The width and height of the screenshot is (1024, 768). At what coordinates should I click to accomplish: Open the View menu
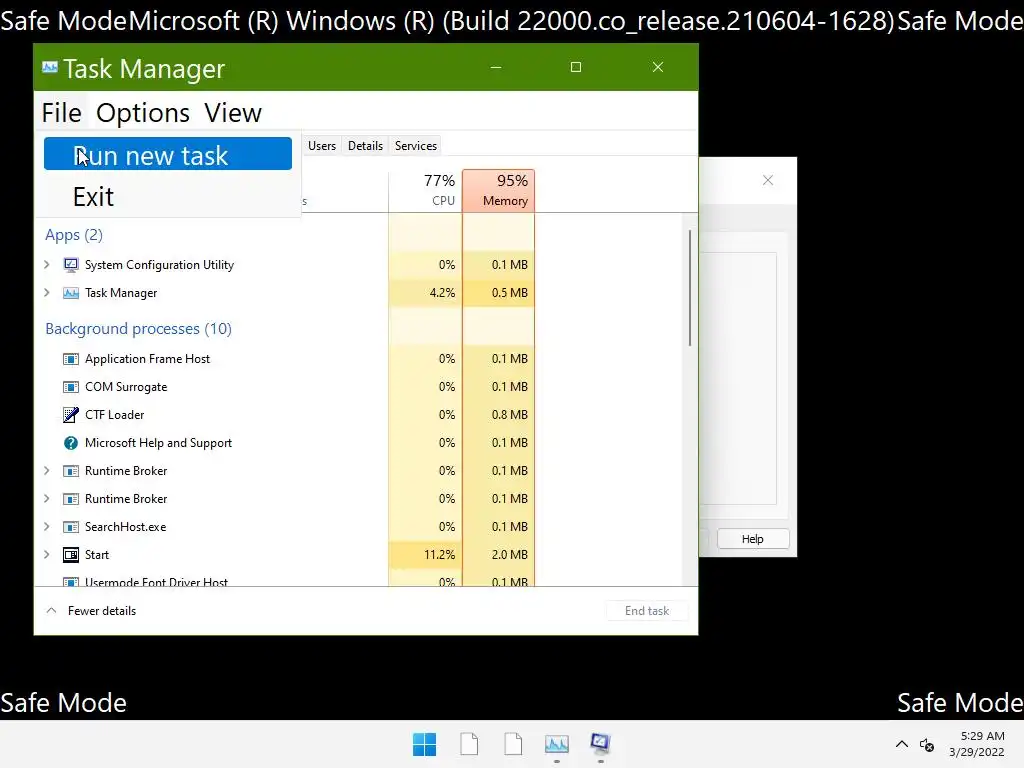click(232, 112)
